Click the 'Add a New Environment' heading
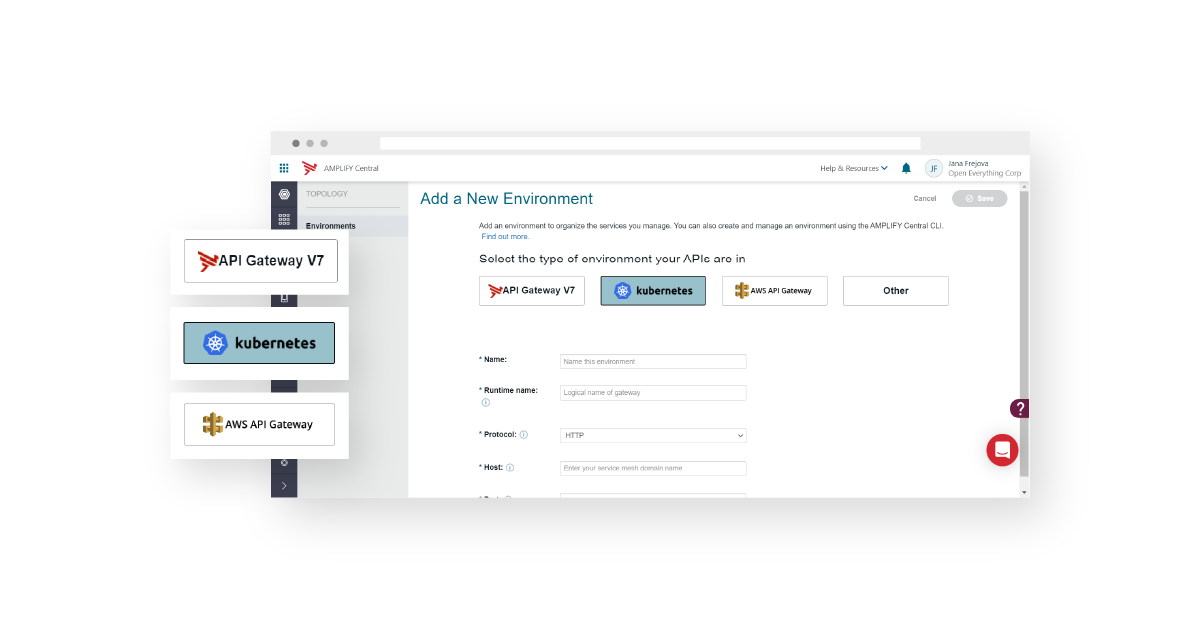 (x=506, y=199)
